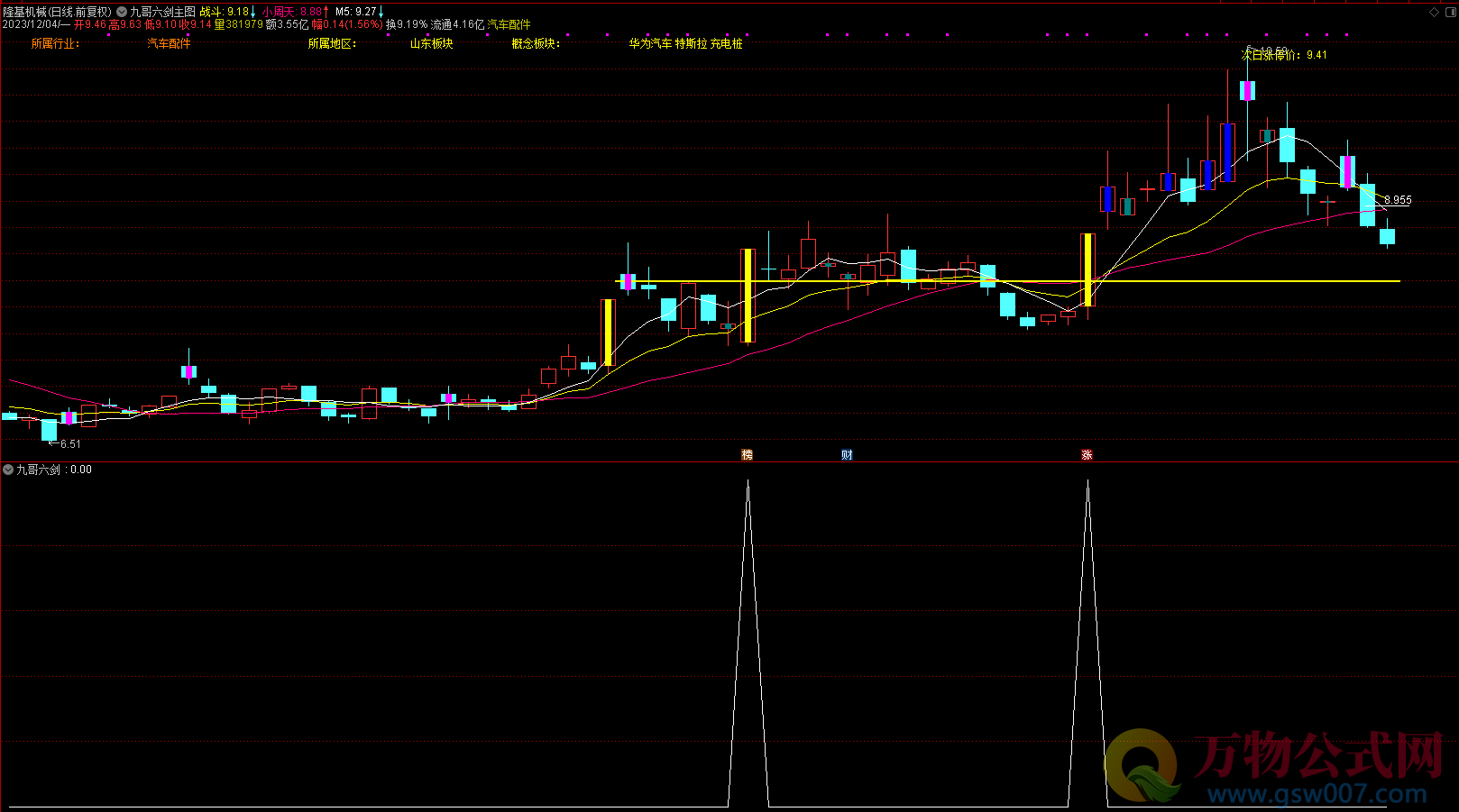Viewport: 1459px width, 812px height.
Task: Click the 战斗 down arrow indicator
Action: coord(253,12)
